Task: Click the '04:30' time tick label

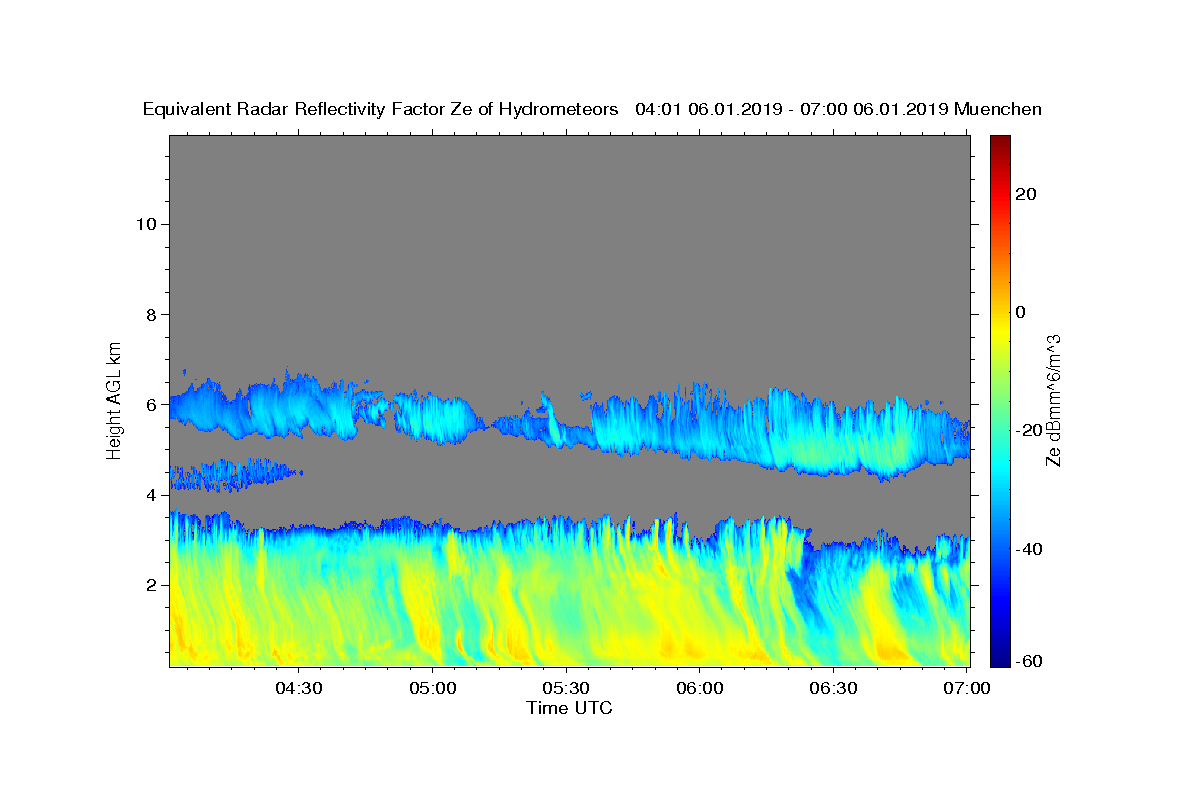Action: [x=299, y=688]
